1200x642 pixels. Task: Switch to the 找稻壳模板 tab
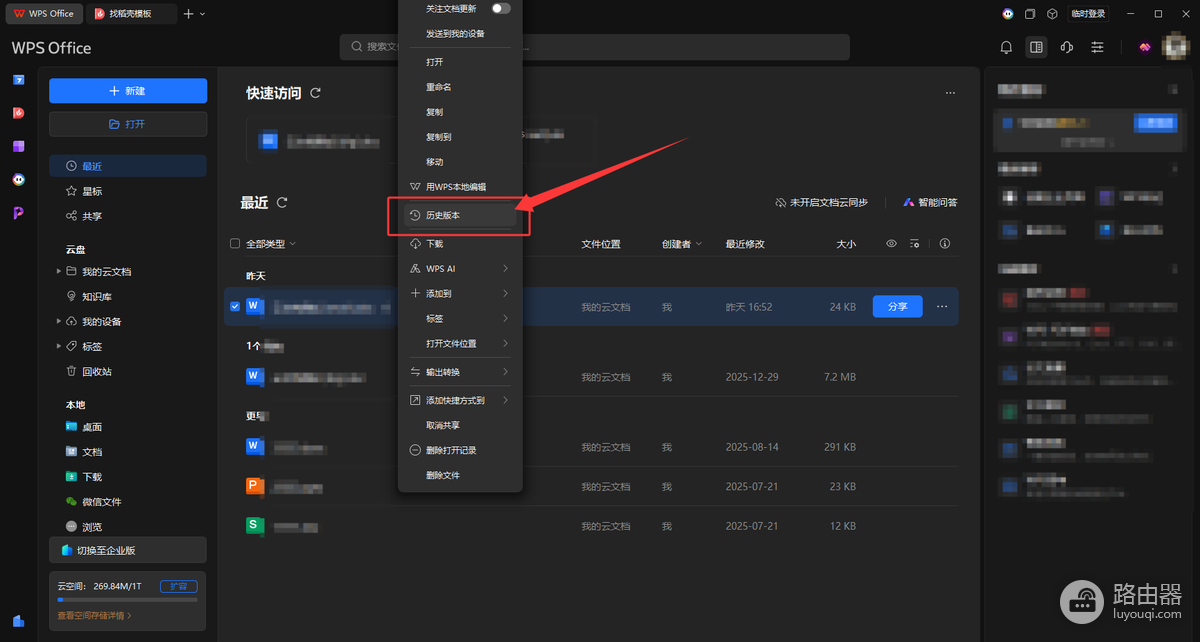pyautogui.click(x=131, y=14)
